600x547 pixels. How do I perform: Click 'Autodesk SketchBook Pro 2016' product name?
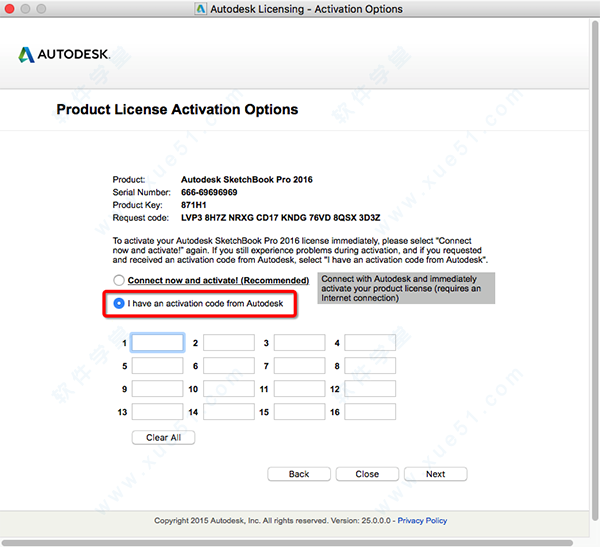(247, 180)
